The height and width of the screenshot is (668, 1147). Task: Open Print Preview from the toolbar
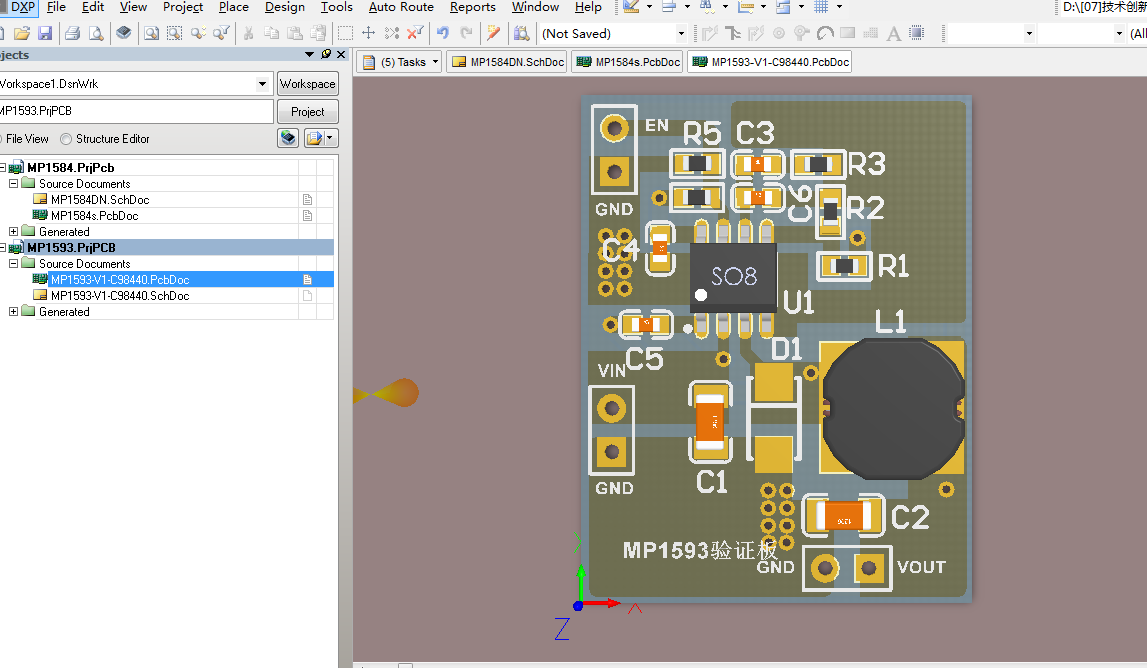96,33
